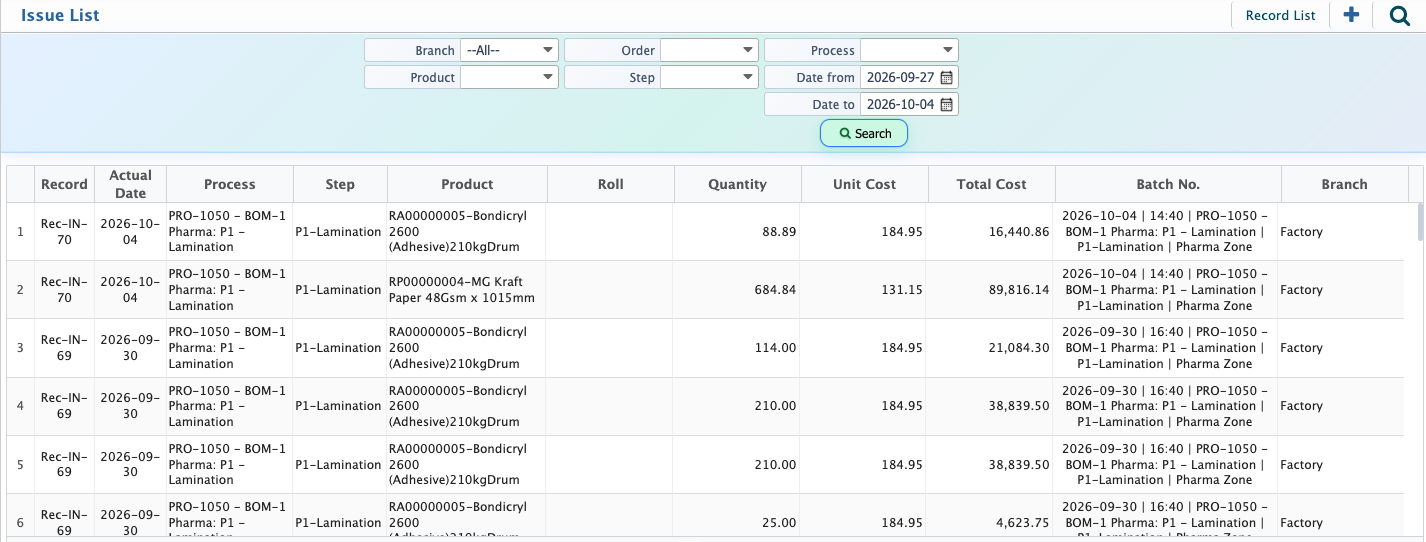Open calendar picker for Date to
Viewport: 1426px width, 542px height.
coord(947,104)
